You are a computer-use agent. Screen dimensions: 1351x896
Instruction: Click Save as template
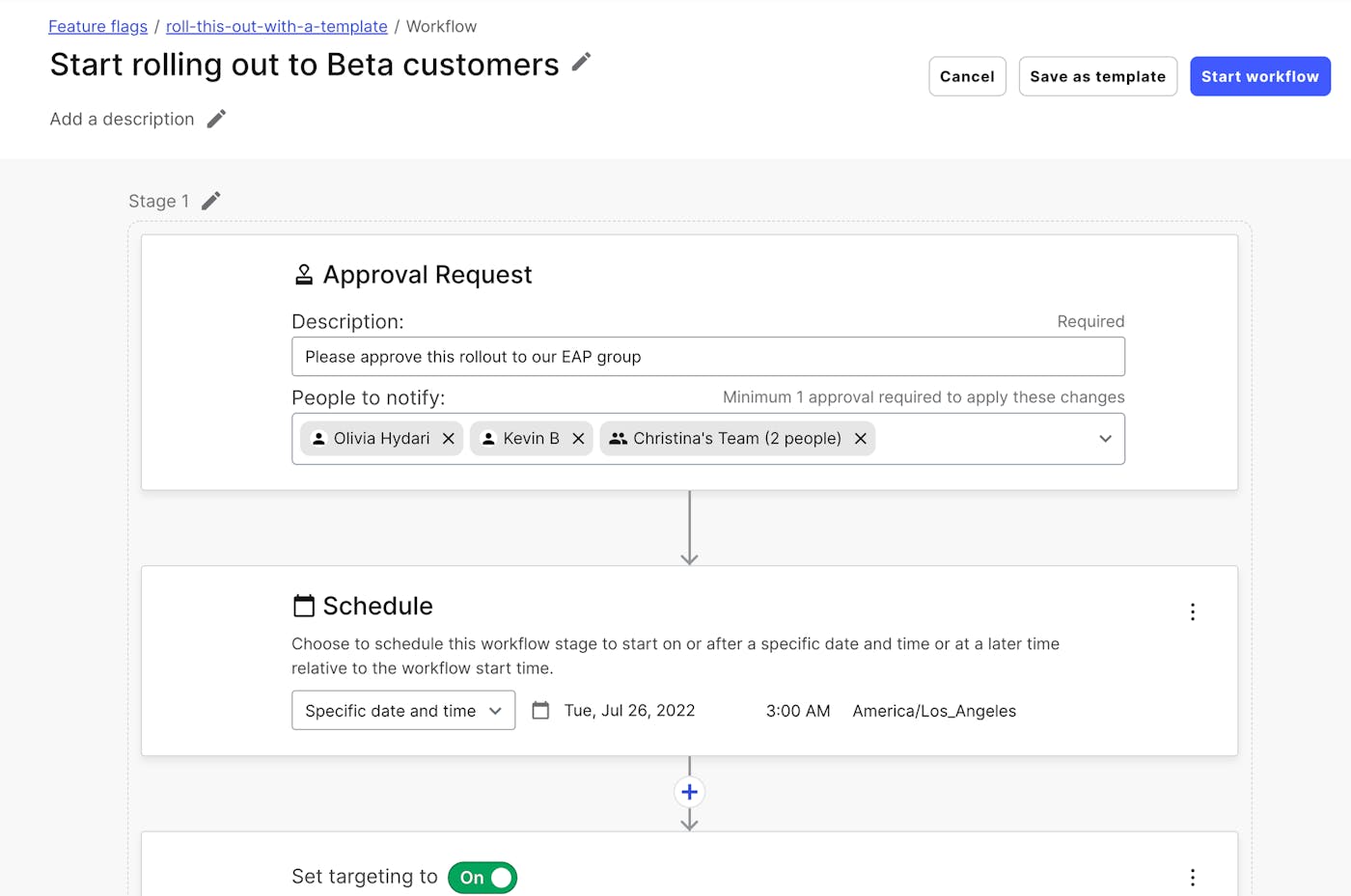pyautogui.click(x=1097, y=76)
